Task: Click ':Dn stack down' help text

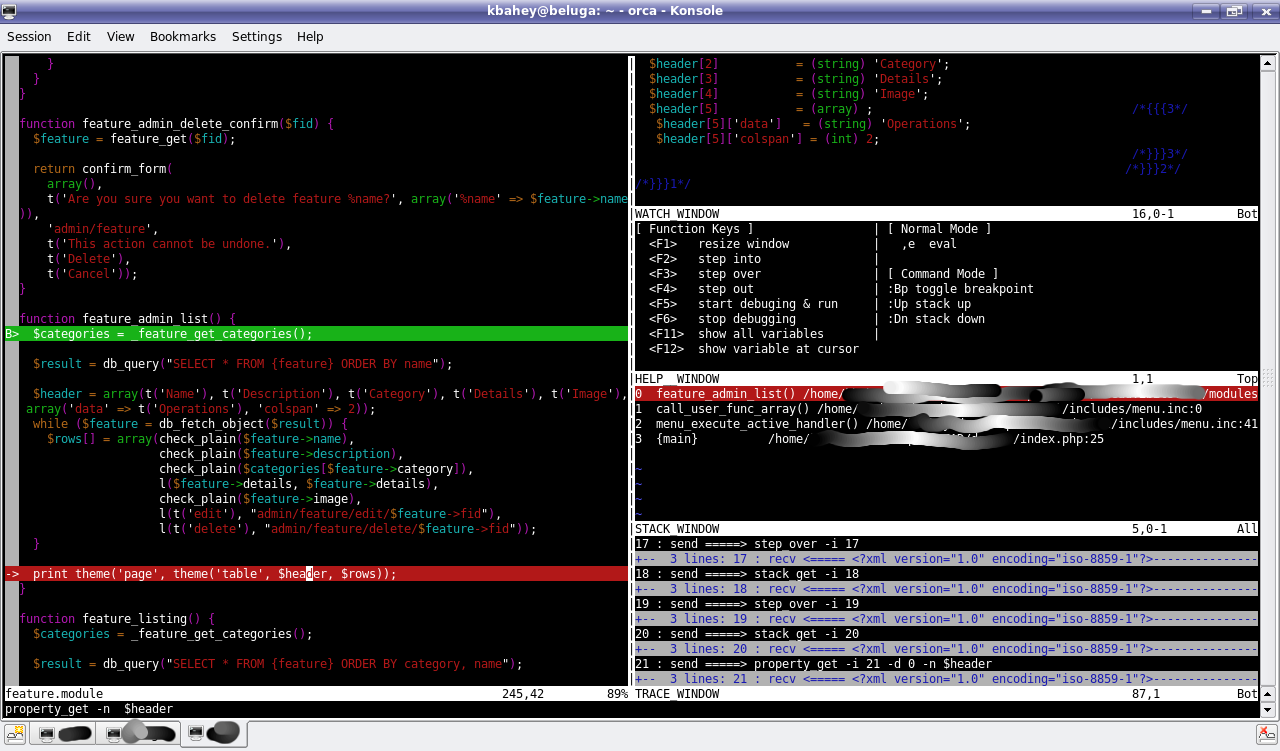Action: [x=936, y=319]
